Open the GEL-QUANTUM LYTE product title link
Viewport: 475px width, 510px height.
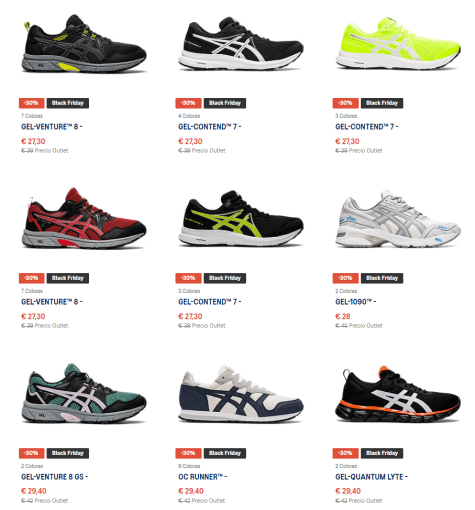point(371,477)
